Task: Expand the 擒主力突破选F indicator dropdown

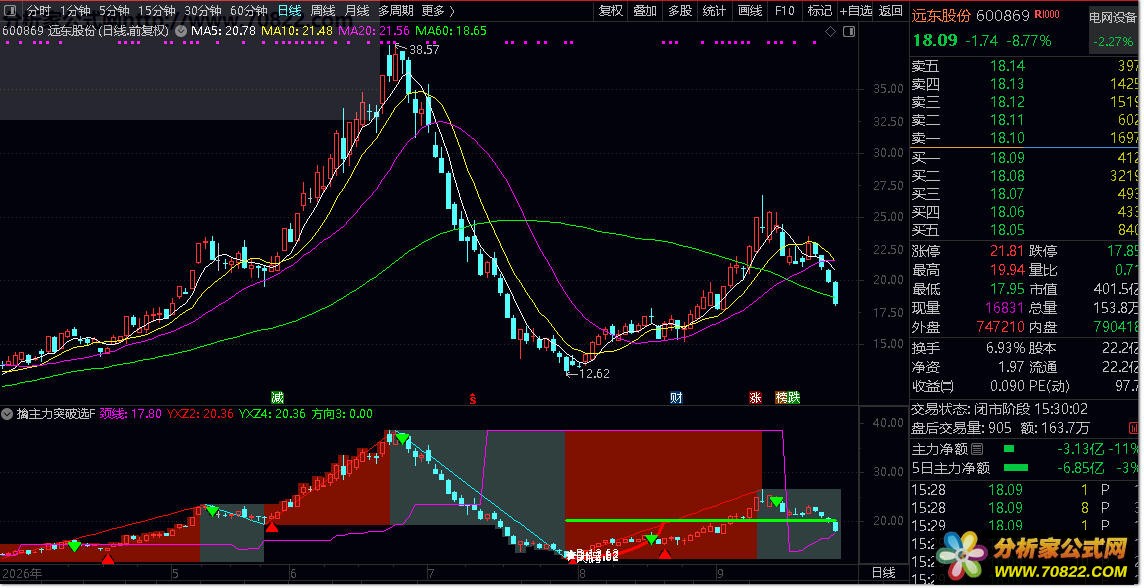Action: [x=10, y=414]
